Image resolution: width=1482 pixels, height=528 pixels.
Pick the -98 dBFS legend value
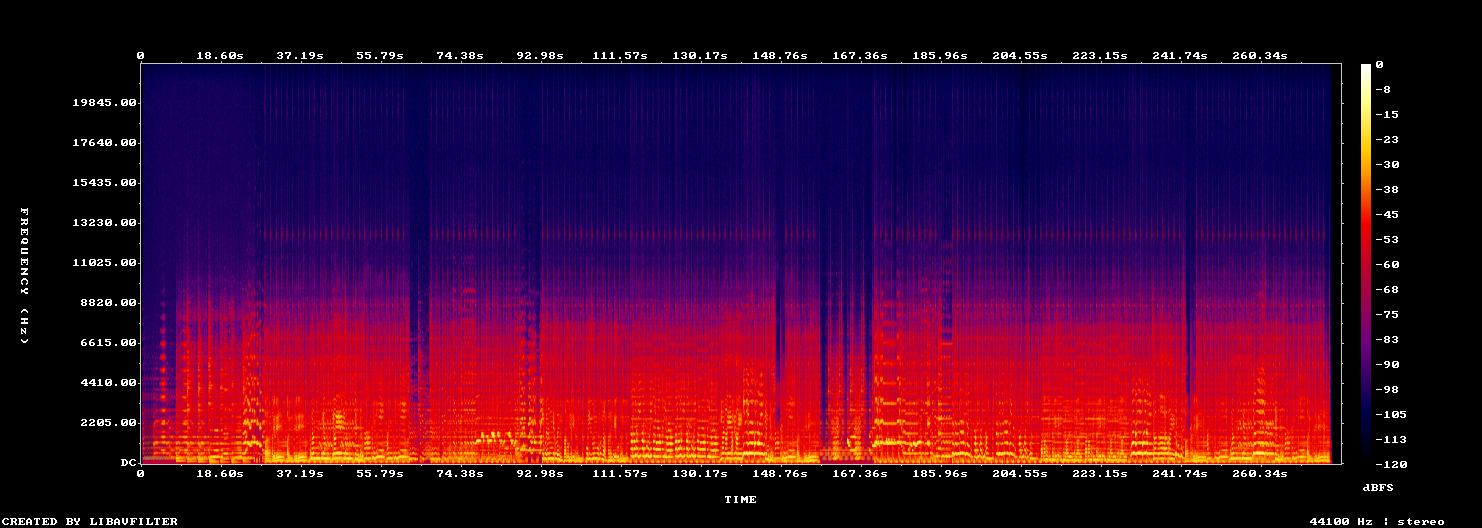[1386, 389]
